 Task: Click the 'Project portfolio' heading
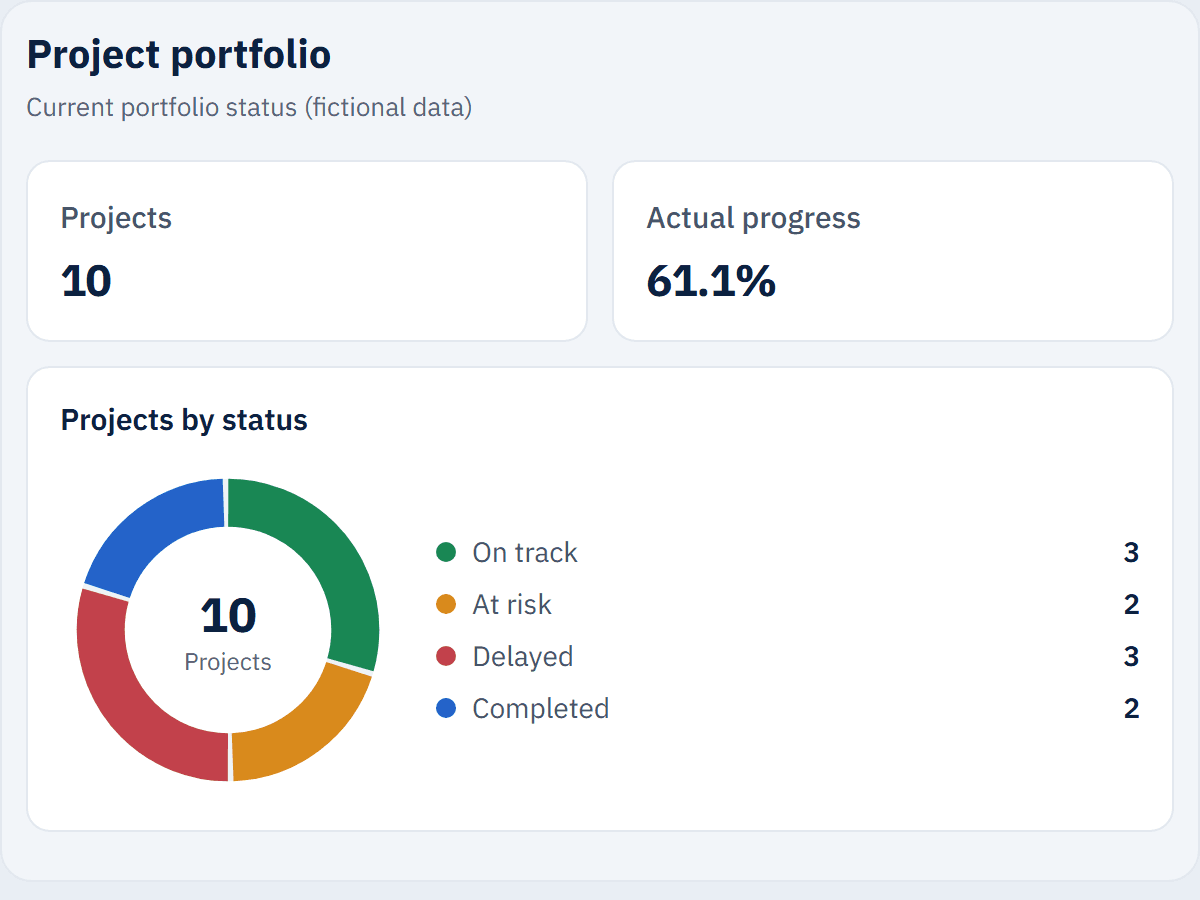point(179,54)
